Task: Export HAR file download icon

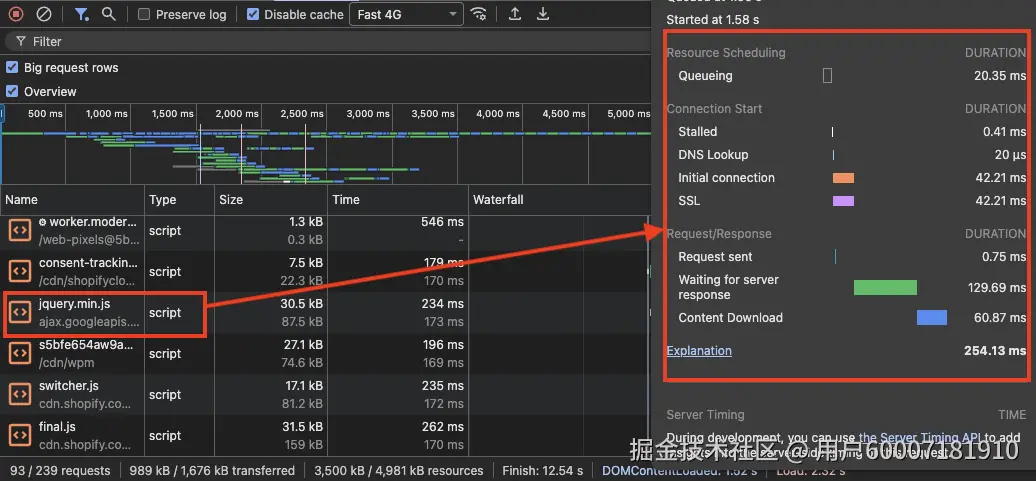Action: pos(542,14)
